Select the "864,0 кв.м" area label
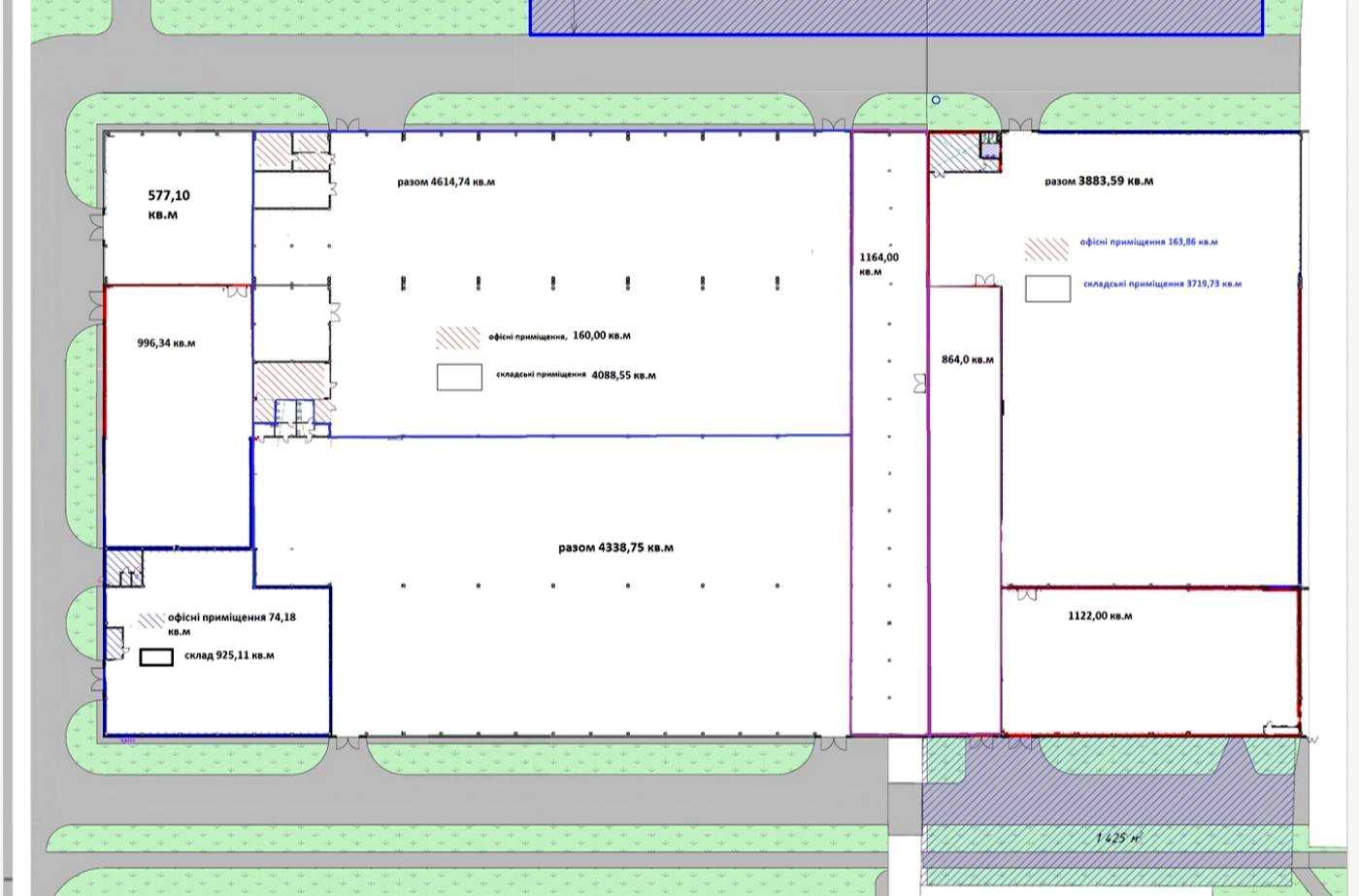1359x896 pixels. 968,359
